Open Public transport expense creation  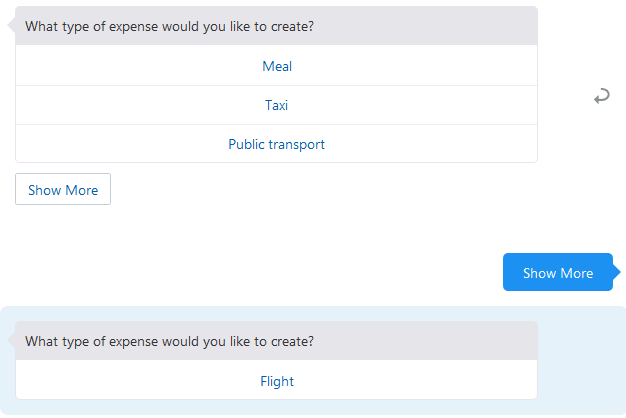pyautogui.click(x=277, y=144)
